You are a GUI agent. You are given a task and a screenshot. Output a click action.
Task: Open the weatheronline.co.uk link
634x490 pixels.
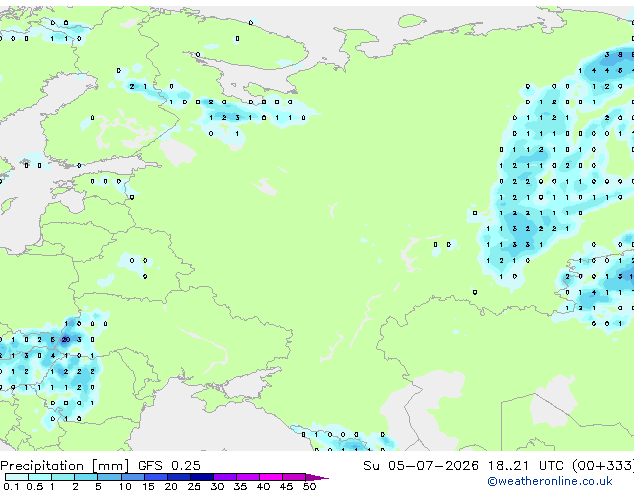(x=550, y=481)
